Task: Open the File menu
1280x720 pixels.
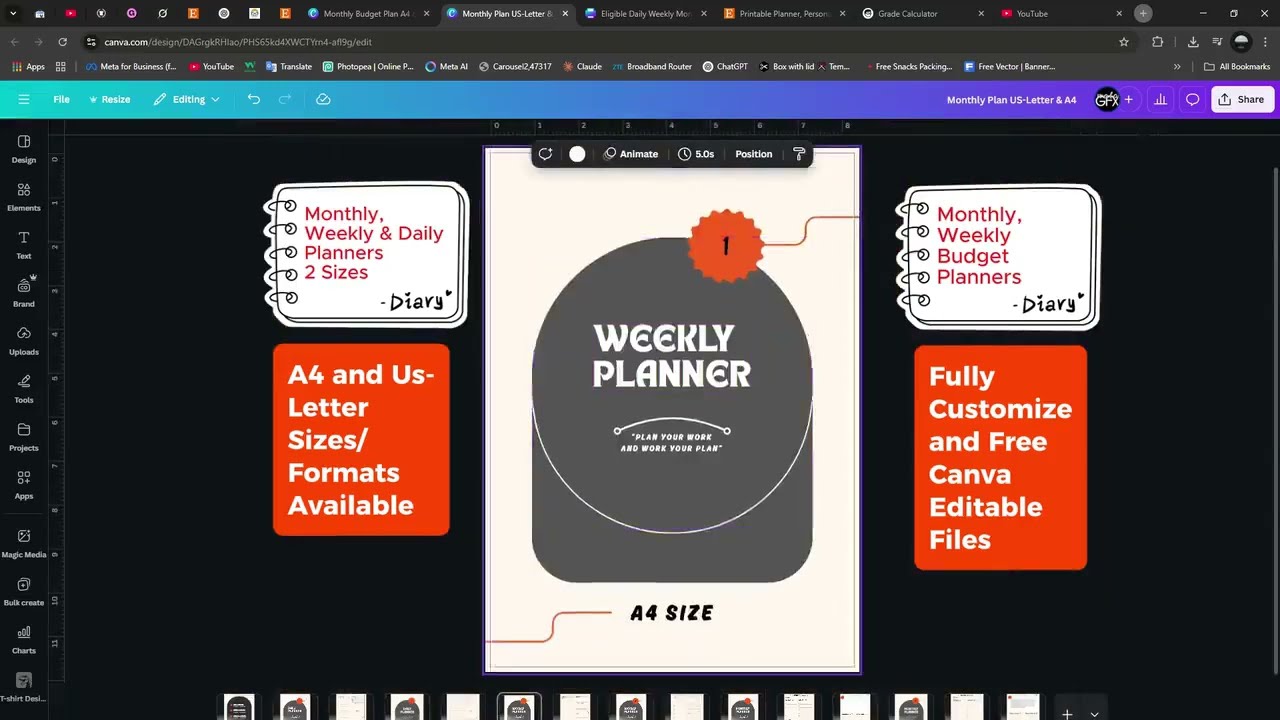Action: (61, 99)
